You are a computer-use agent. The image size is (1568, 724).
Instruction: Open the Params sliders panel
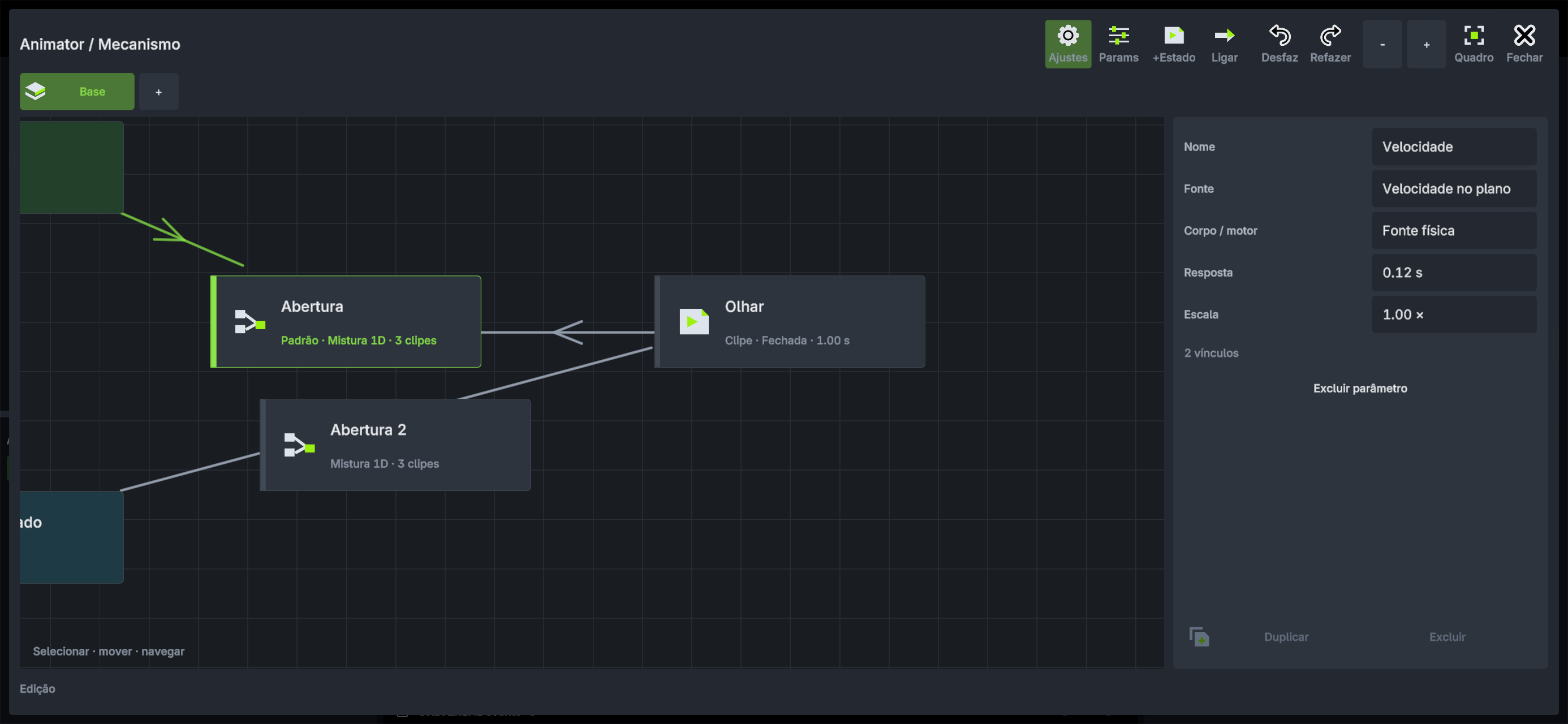click(x=1118, y=44)
